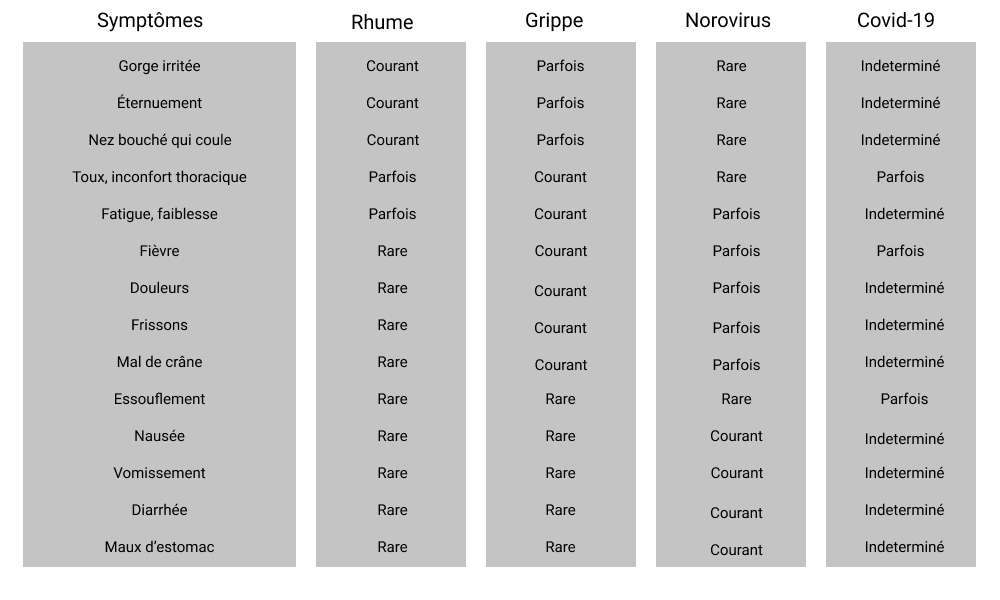Click the Covid-19 column heading
Viewport: 1000px width, 600px height.
(896, 20)
